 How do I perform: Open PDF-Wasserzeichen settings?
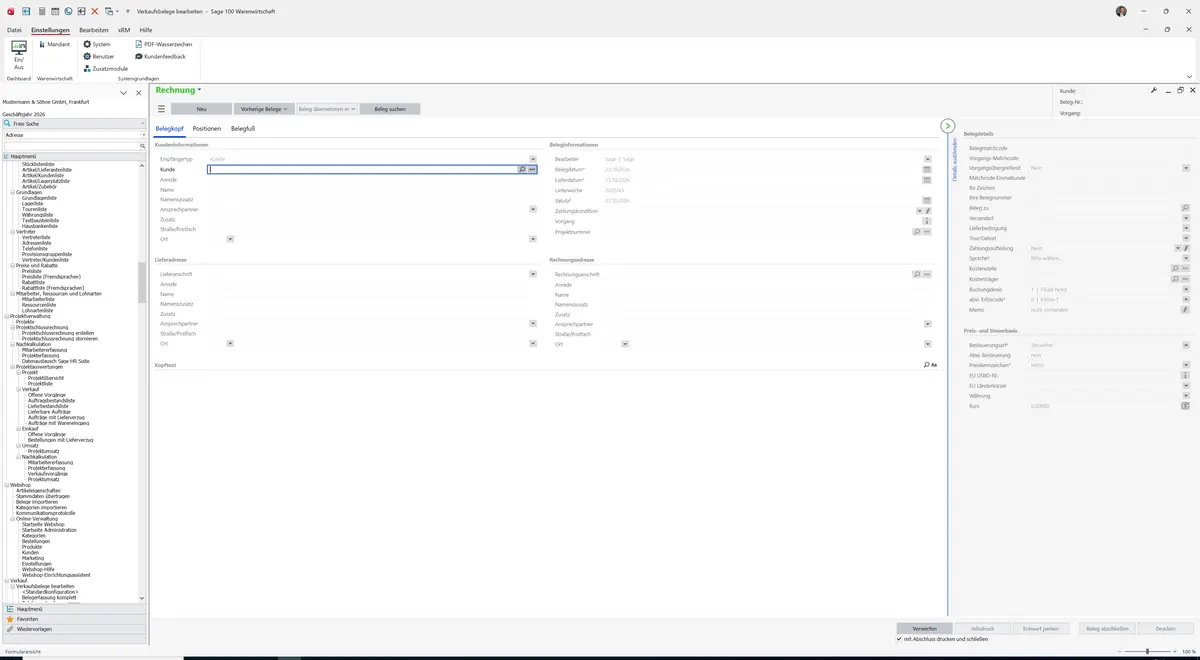click(163, 45)
